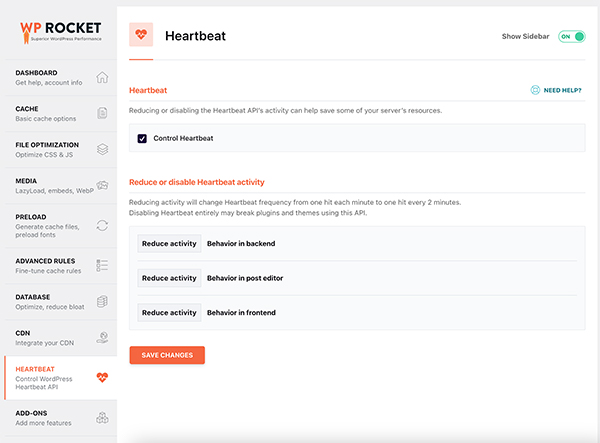Screen dimensions: 600x443
Task: Toggle the Show Sidebar switch off
Action: [570, 36]
